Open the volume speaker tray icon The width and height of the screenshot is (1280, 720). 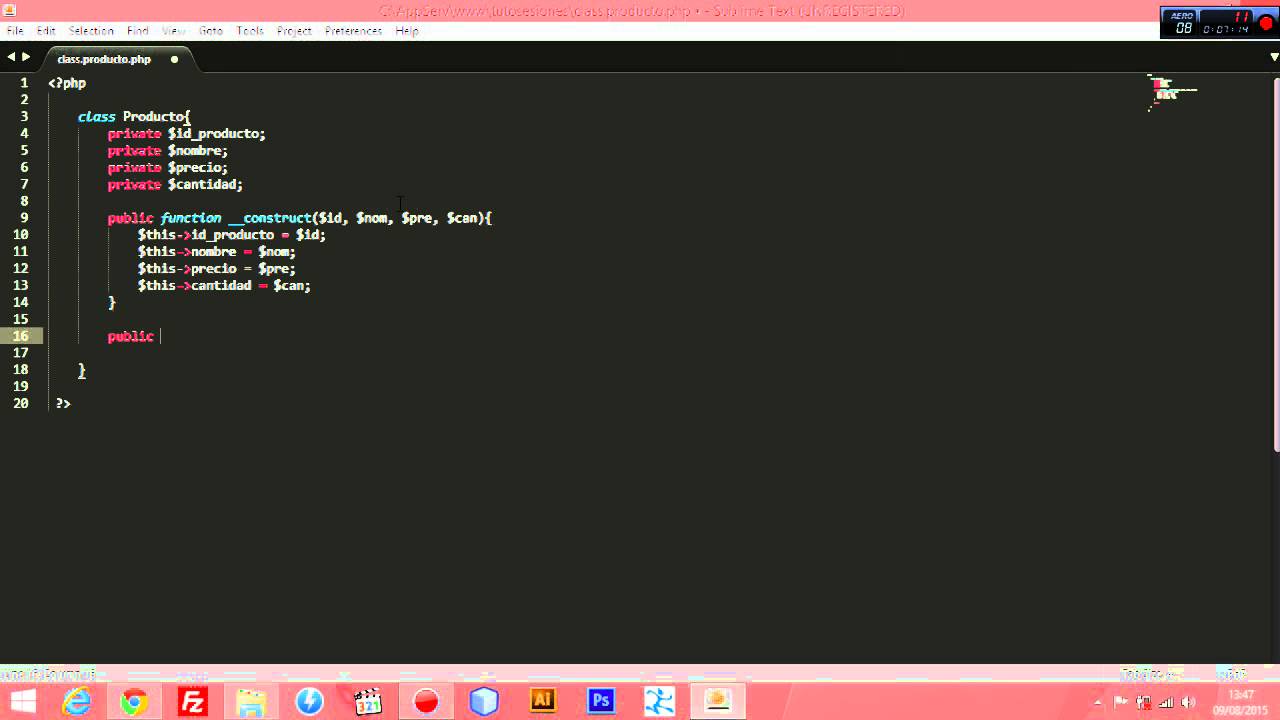(x=1188, y=702)
